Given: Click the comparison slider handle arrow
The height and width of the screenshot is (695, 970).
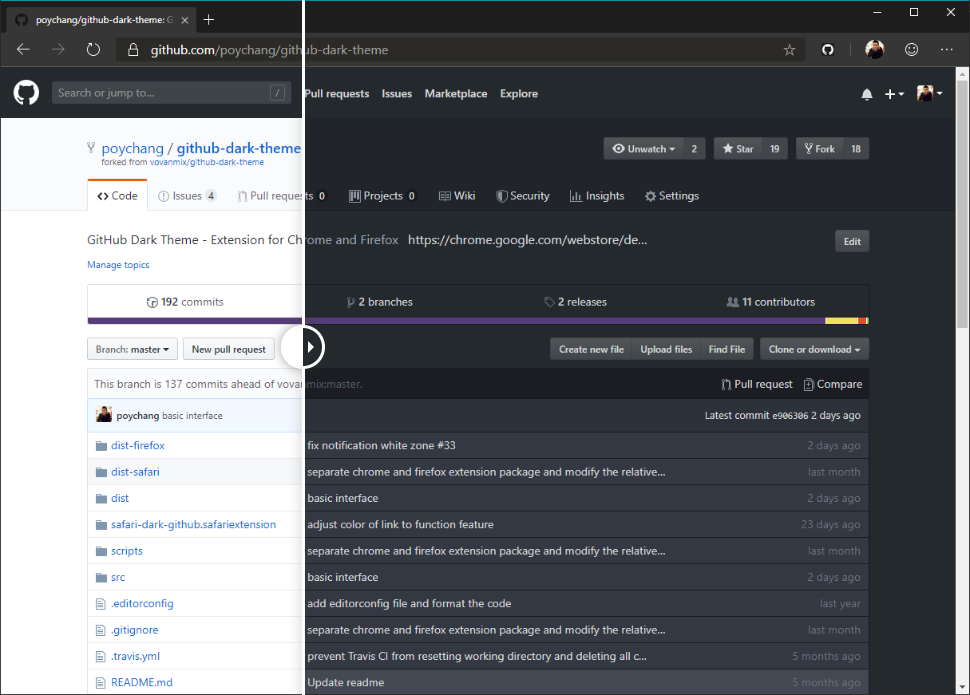Looking at the screenshot, I should point(303,347).
